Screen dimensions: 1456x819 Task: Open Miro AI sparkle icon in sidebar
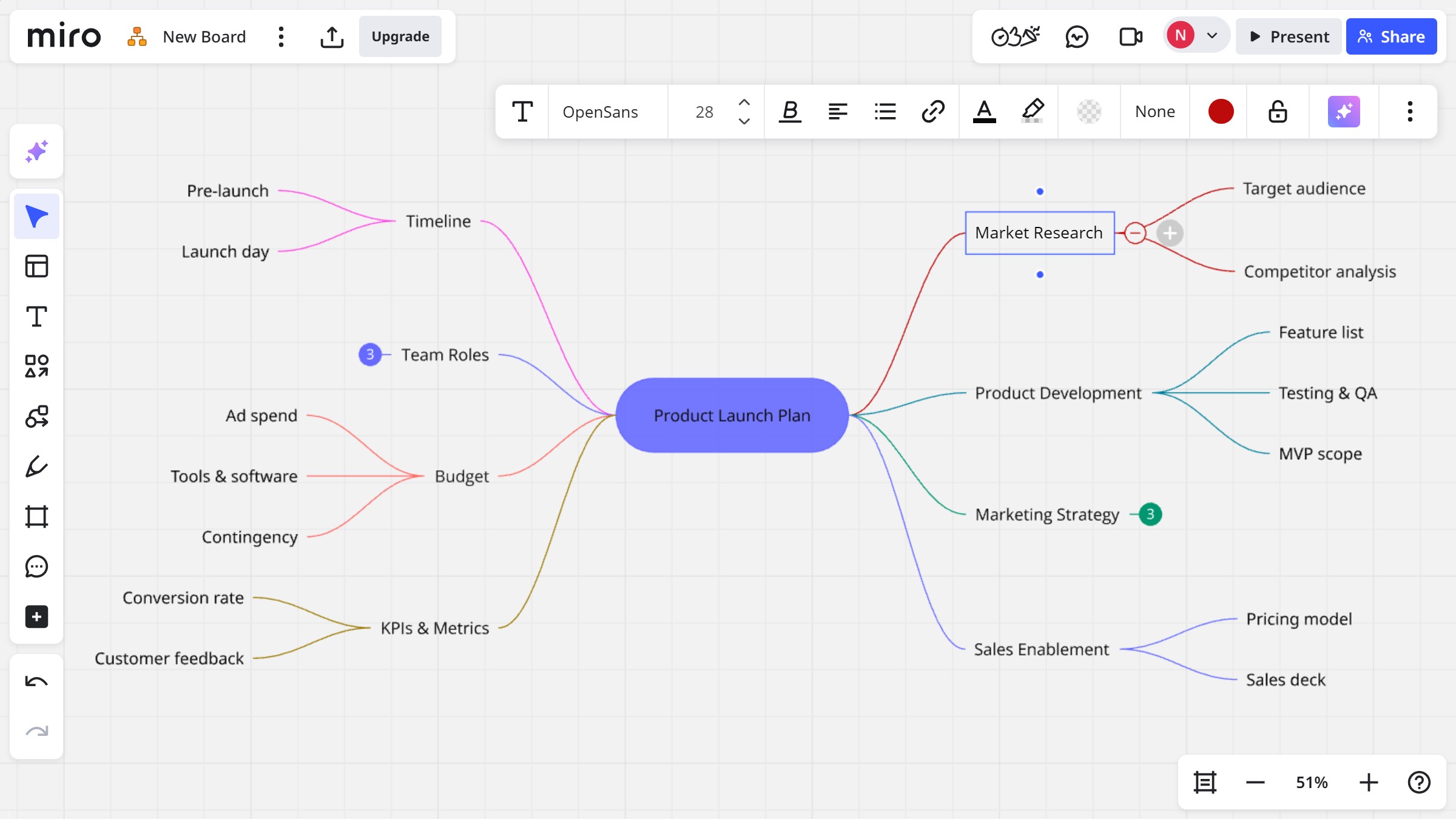coord(36,152)
